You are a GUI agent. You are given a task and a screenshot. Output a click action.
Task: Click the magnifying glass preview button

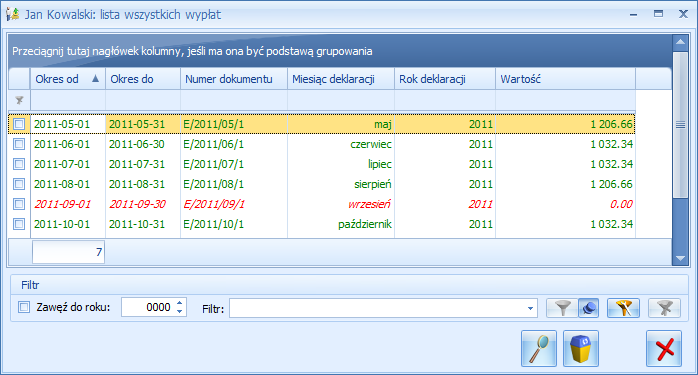coord(539,348)
